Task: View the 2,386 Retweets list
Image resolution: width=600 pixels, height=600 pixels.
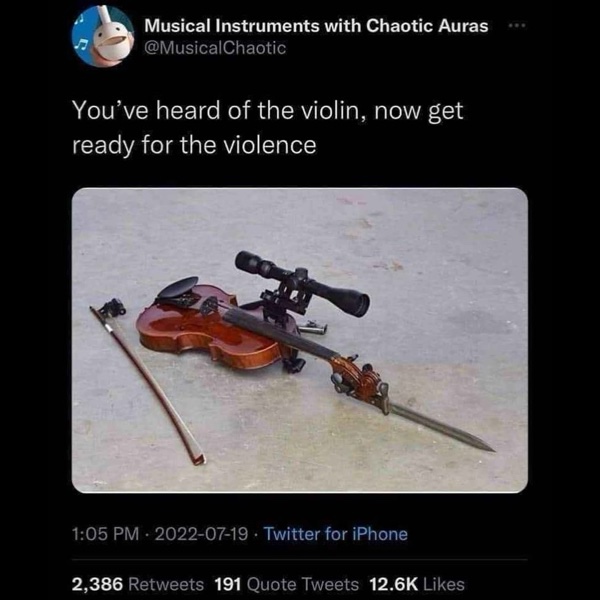Action: [138, 584]
